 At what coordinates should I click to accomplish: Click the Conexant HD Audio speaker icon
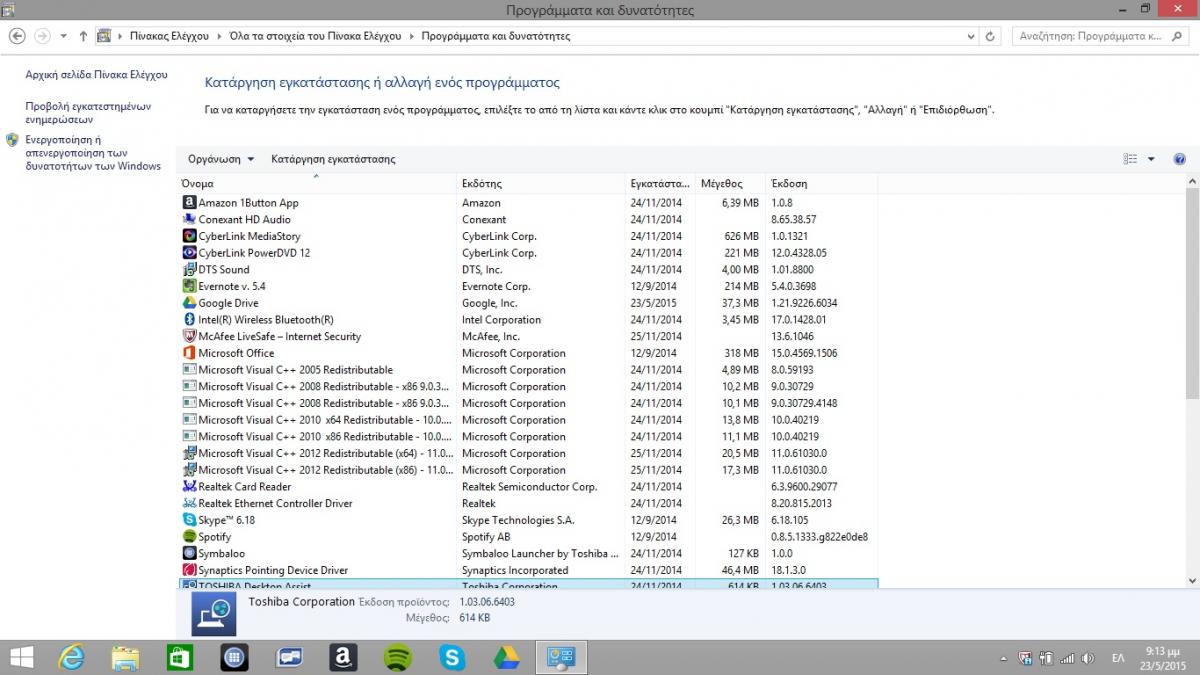pyautogui.click(x=190, y=219)
